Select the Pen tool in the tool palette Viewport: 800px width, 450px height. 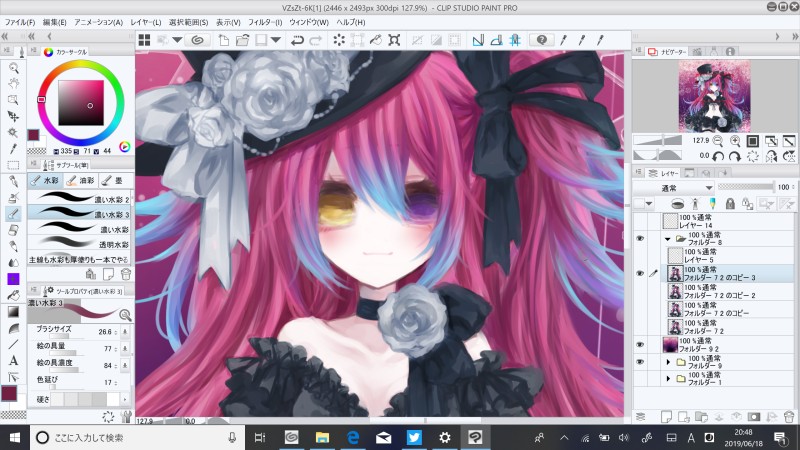(14, 181)
